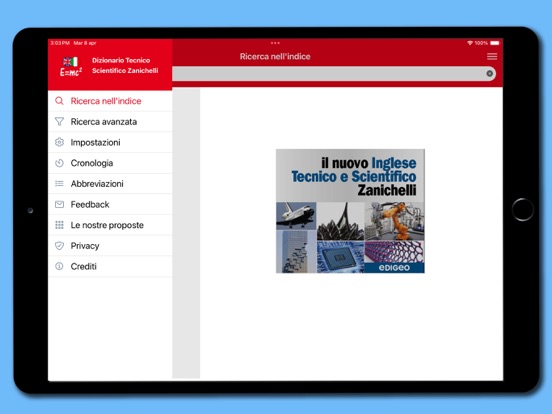The height and width of the screenshot is (414, 552).
Task: Open the Crediti entry
Action: coord(110,266)
